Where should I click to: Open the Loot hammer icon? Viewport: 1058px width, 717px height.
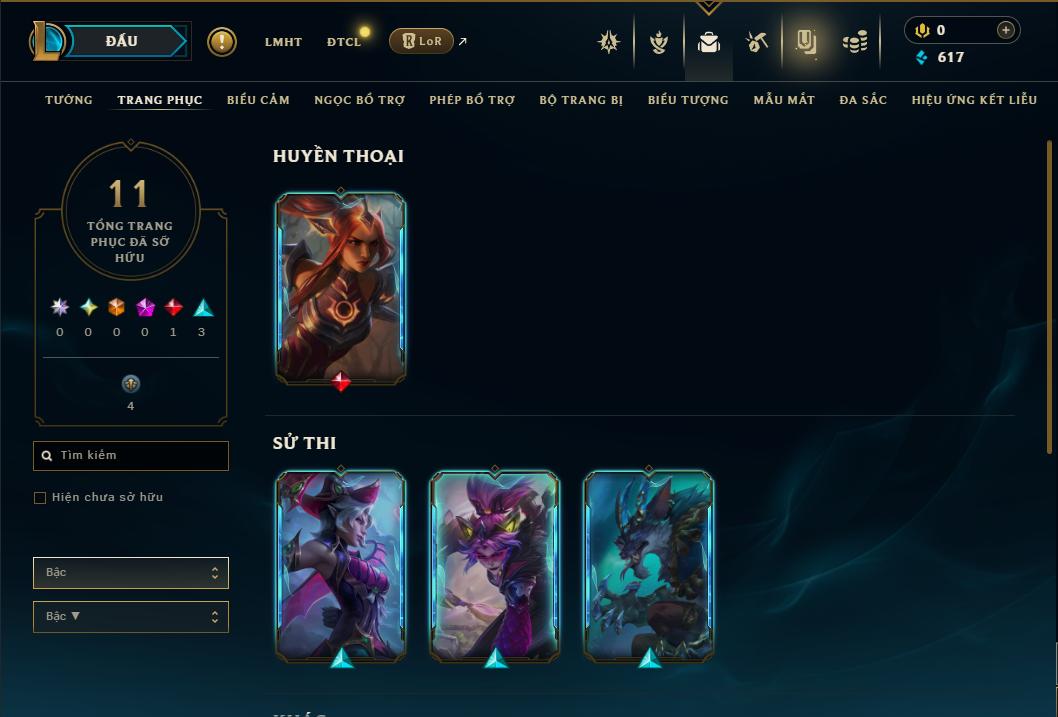757,42
